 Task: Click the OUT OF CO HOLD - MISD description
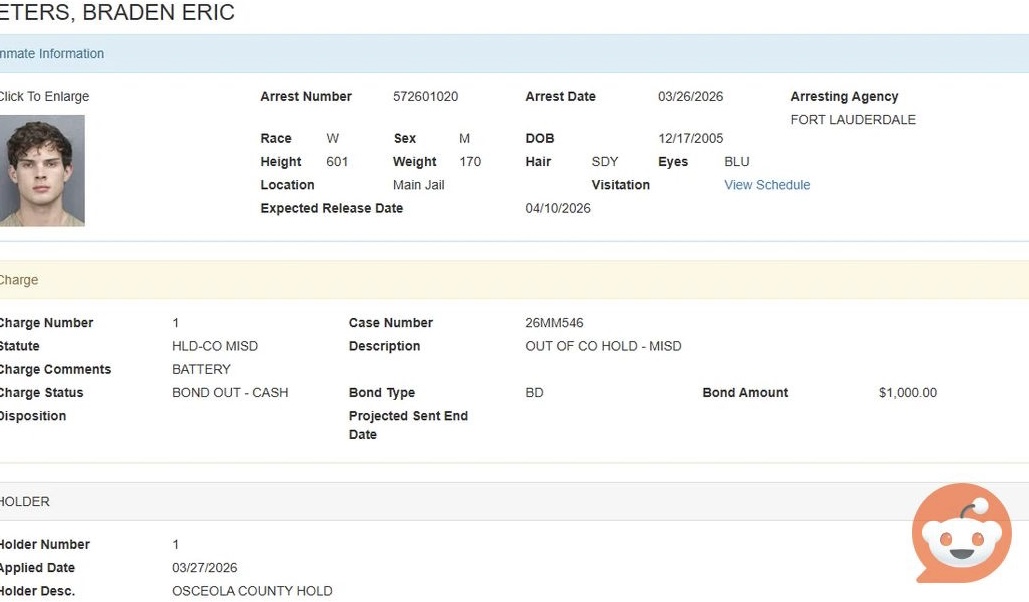click(603, 346)
